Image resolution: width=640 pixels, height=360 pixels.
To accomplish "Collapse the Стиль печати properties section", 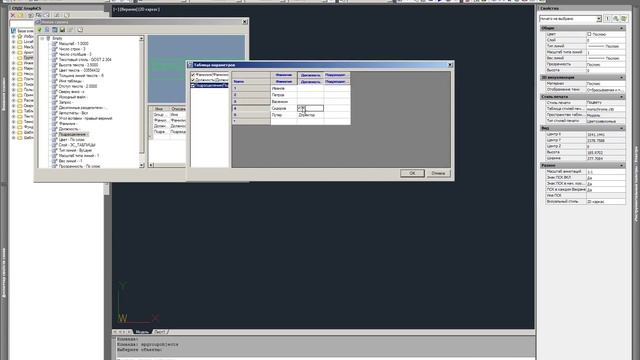I will (622, 97).
